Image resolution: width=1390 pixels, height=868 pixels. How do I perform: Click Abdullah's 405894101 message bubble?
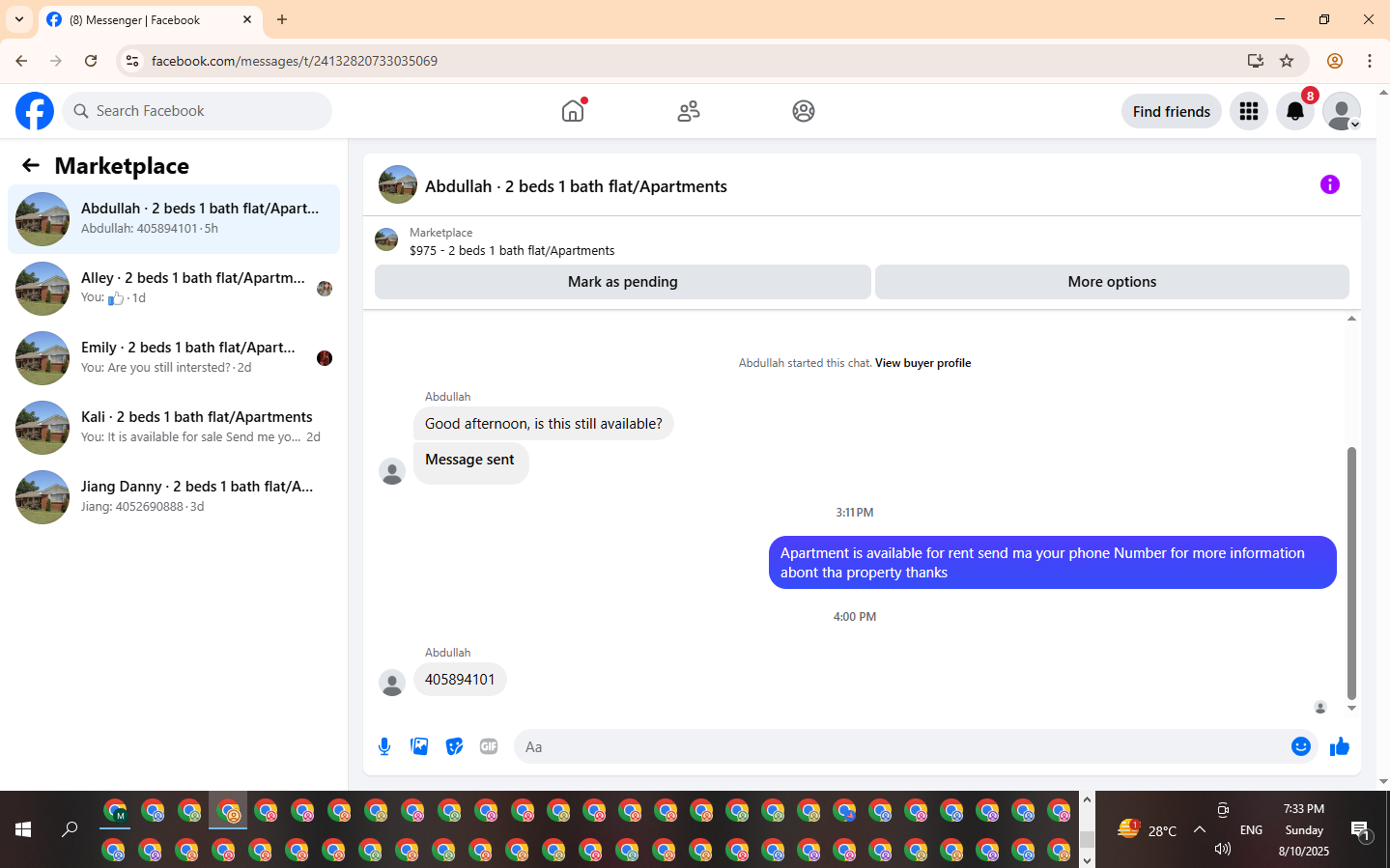click(460, 680)
